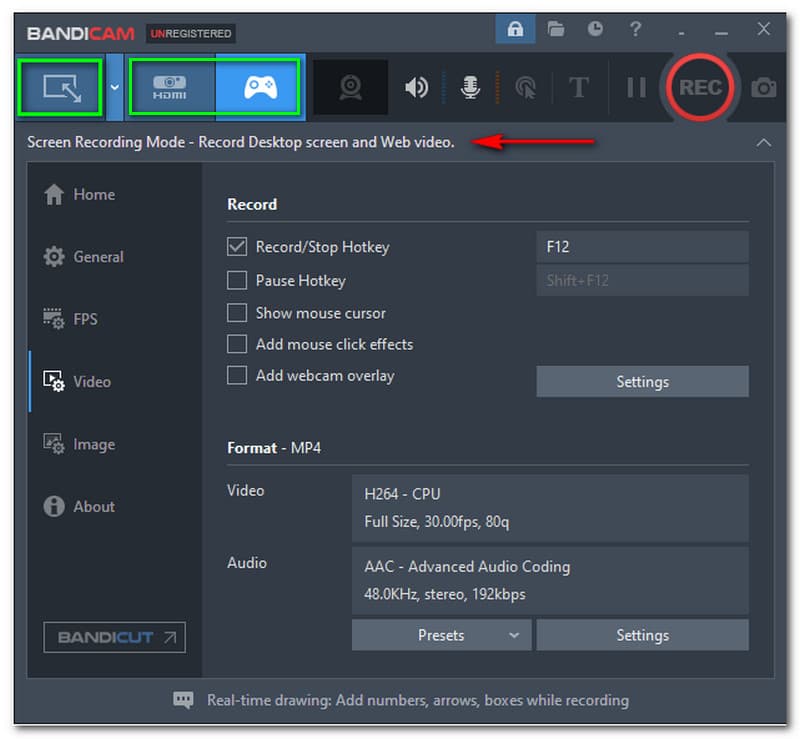Select the game recording mode gamepad icon

pos(260,88)
